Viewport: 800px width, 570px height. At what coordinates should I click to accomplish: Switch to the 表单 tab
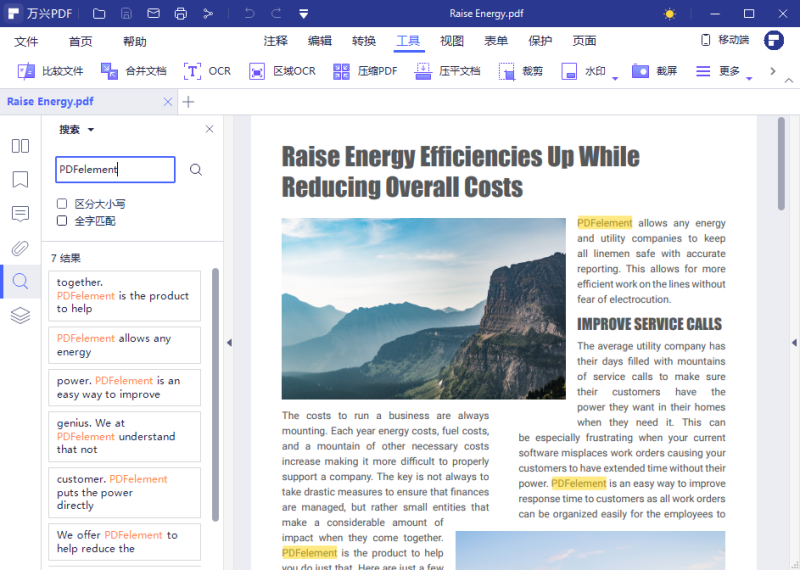pyautogui.click(x=496, y=41)
